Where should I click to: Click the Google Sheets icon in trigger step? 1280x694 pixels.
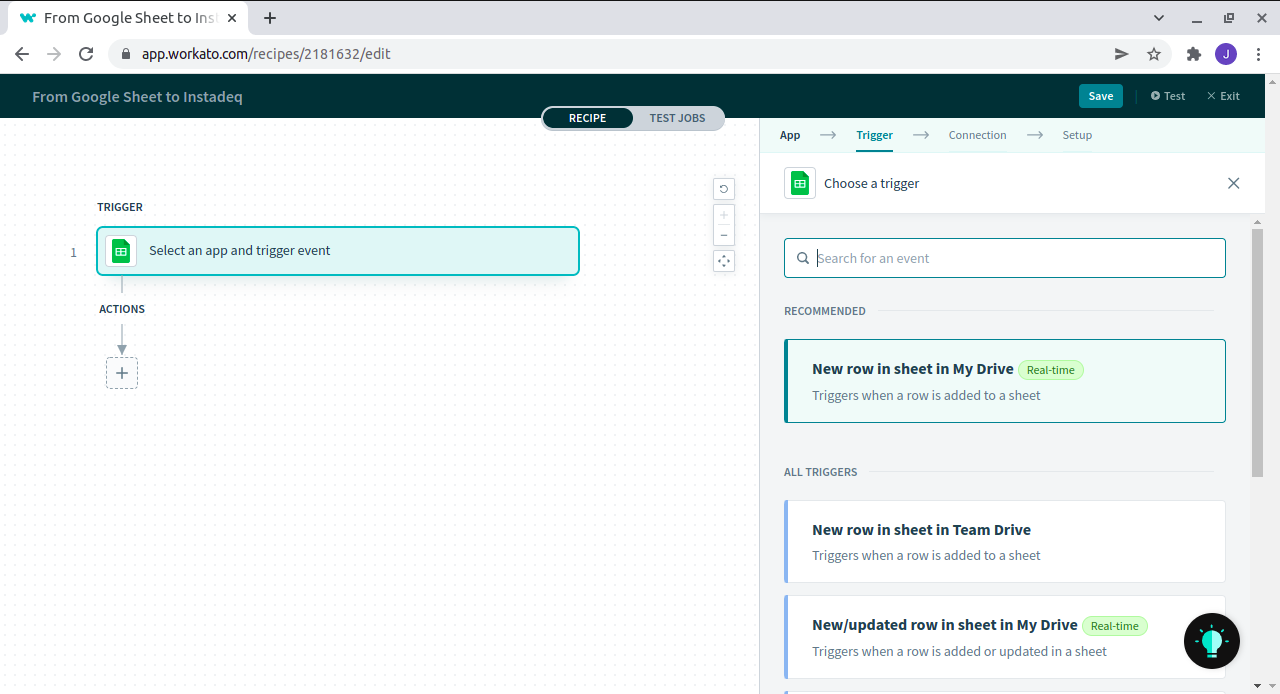tap(121, 251)
